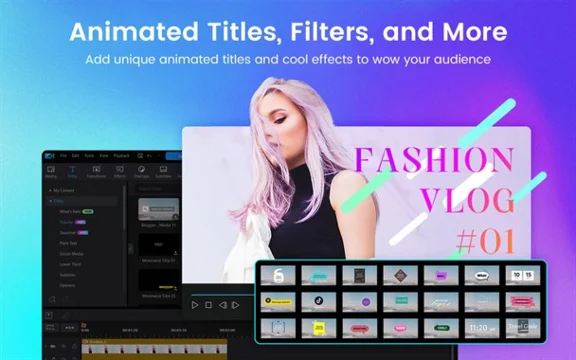
Task: Click the download icon on Blogger Media title
Action: point(176,217)
